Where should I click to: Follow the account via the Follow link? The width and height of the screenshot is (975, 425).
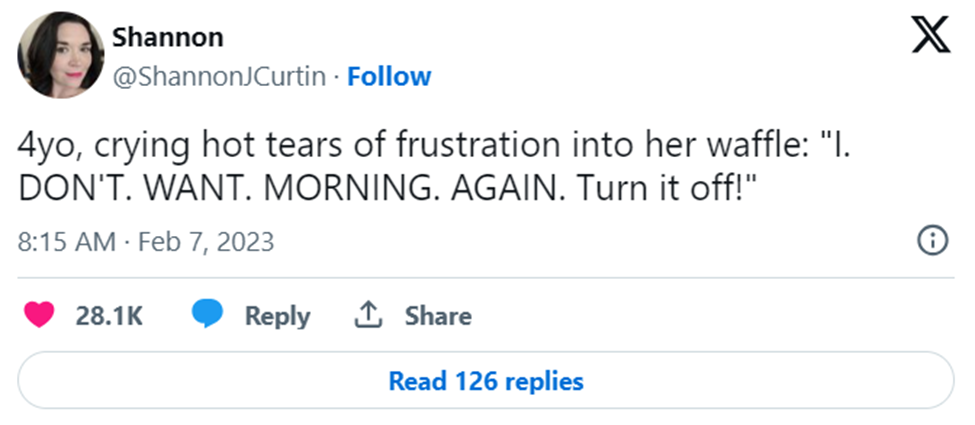click(x=389, y=77)
